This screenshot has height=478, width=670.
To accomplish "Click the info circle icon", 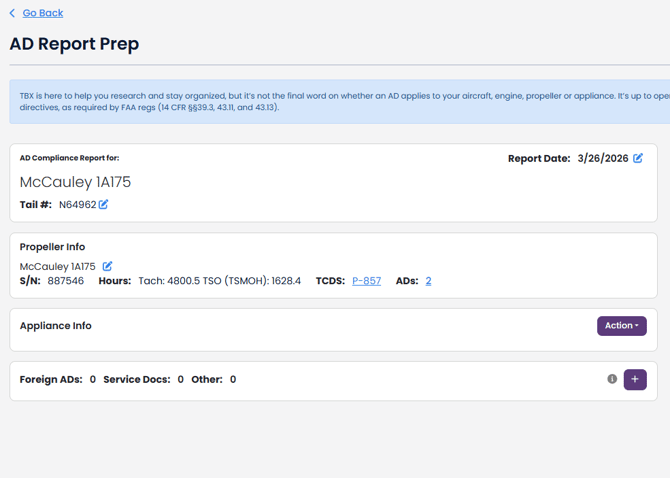I will (612, 379).
